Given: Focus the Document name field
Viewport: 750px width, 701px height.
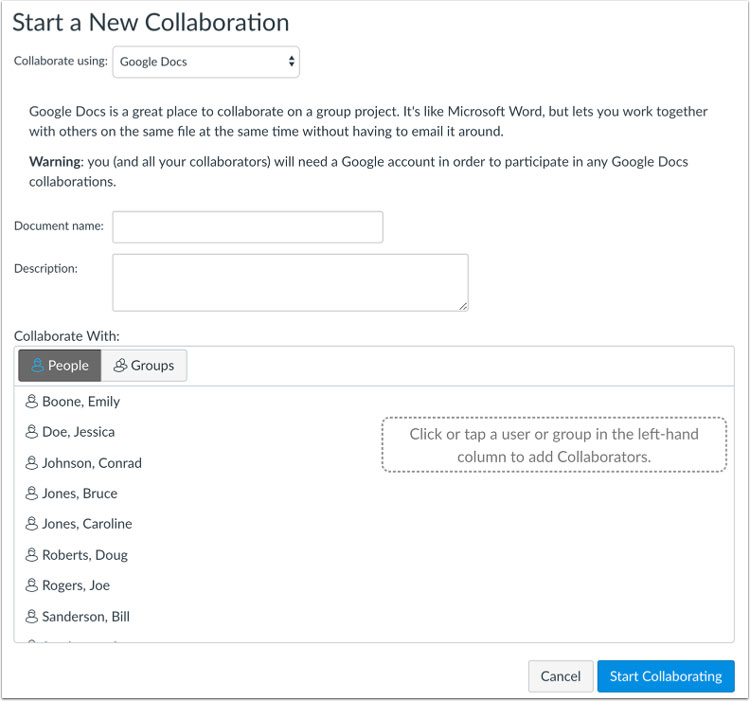Looking at the screenshot, I should pyautogui.click(x=247, y=227).
